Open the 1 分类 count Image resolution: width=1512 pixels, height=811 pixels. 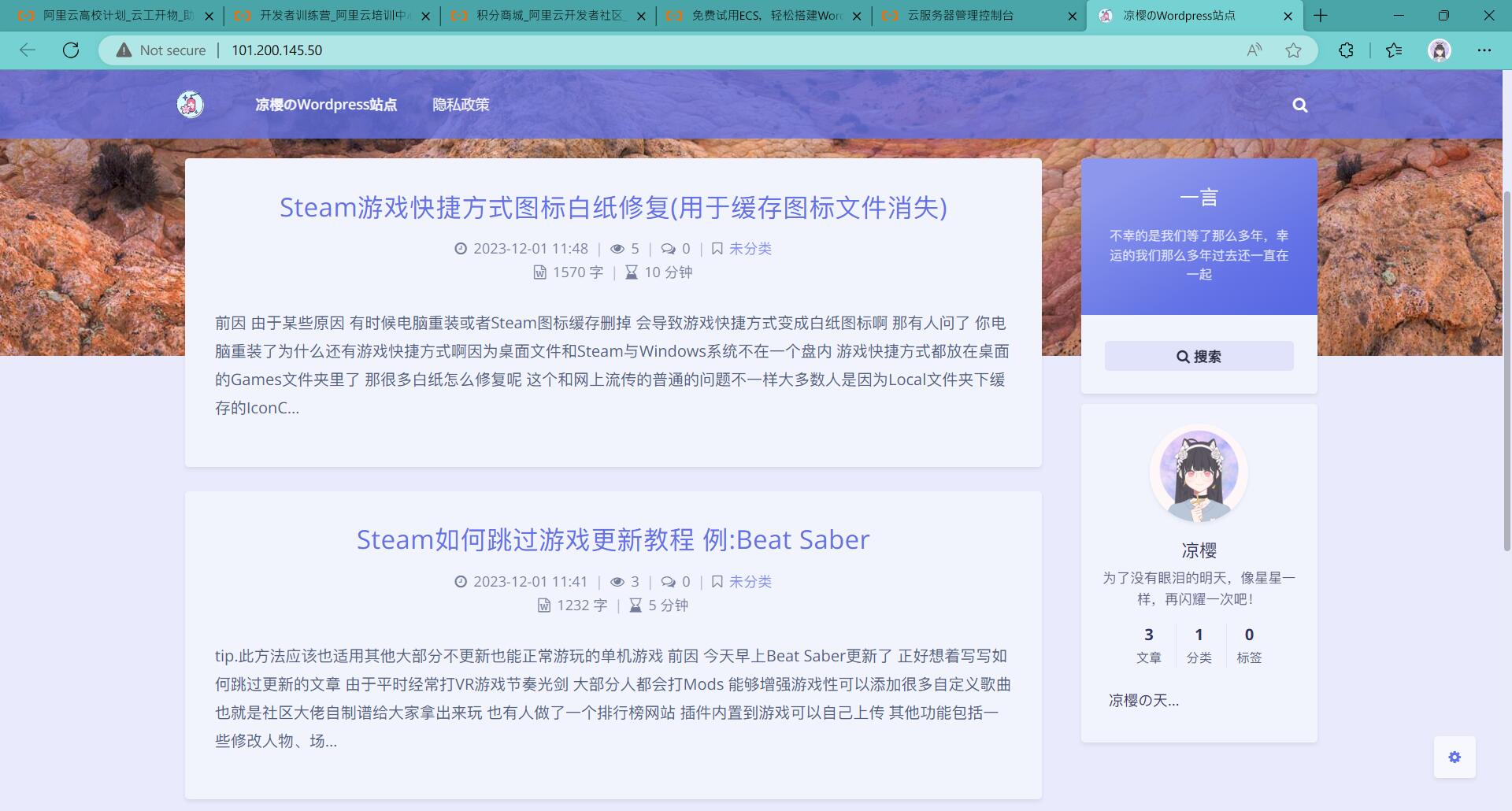click(1199, 645)
